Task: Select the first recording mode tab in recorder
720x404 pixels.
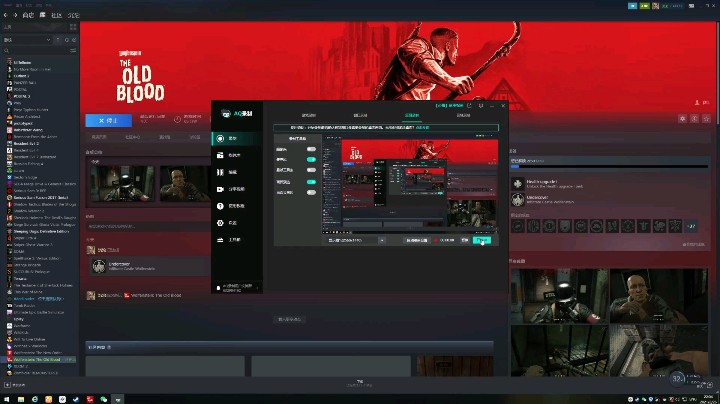Action: click(x=309, y=115)
